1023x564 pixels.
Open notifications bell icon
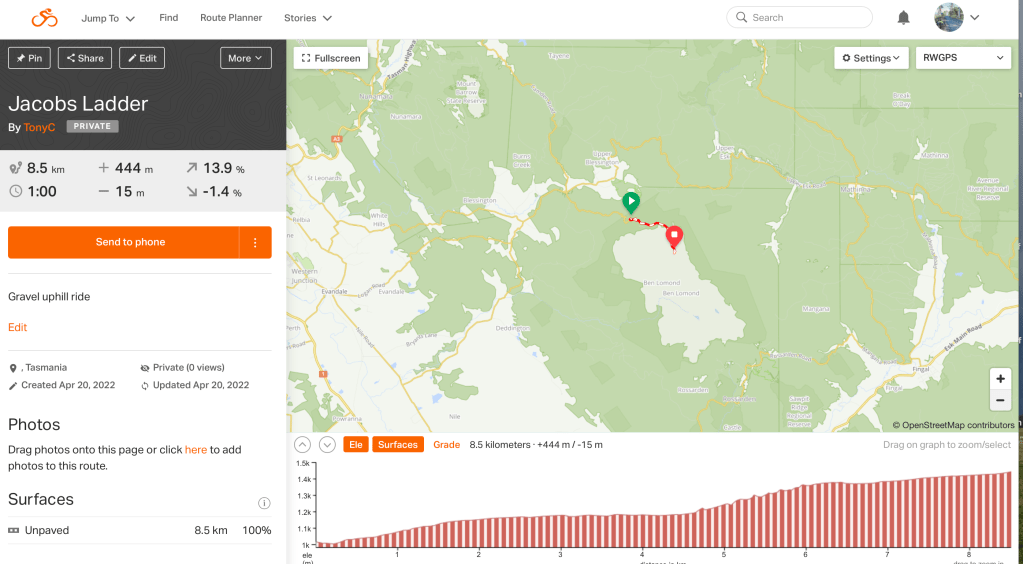coord(903,18)
